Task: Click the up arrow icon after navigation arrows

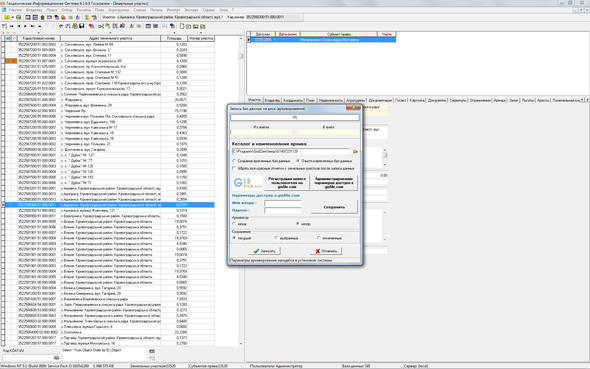Action: click(40, 26)
